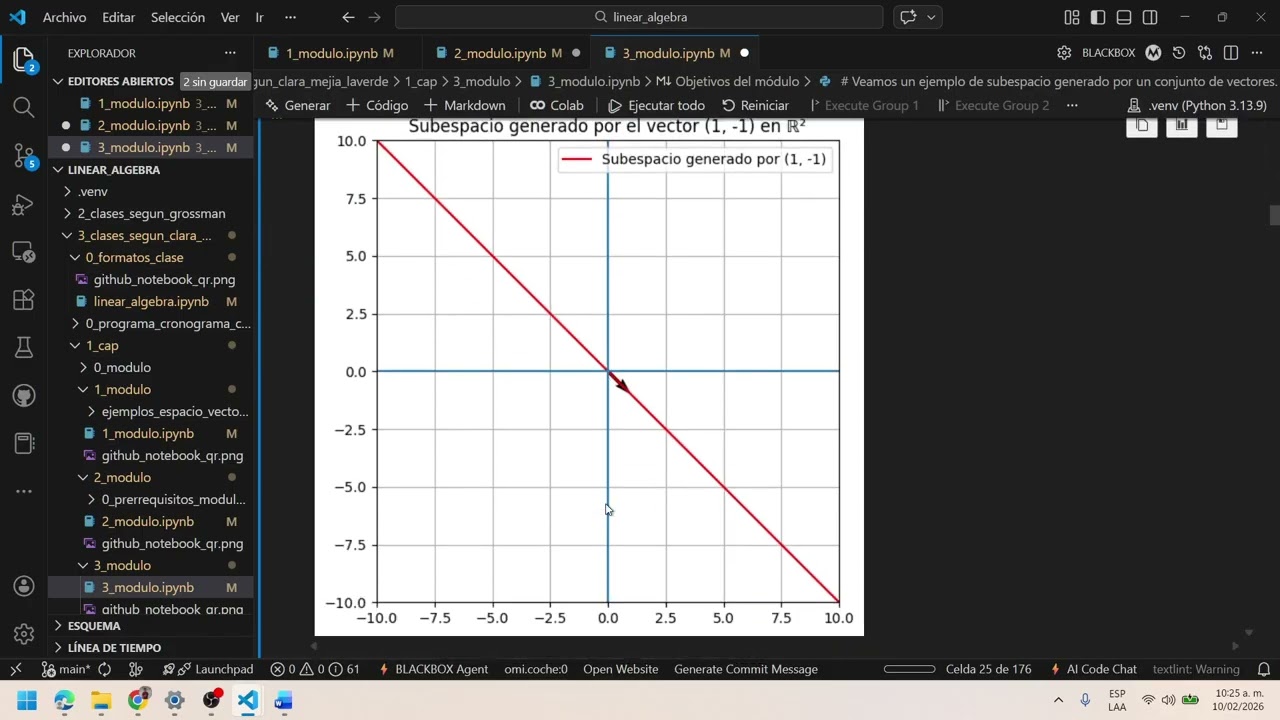The image size is (1280, 720).
Task: Click the remote window indicator in status bar
Action: 15,669
